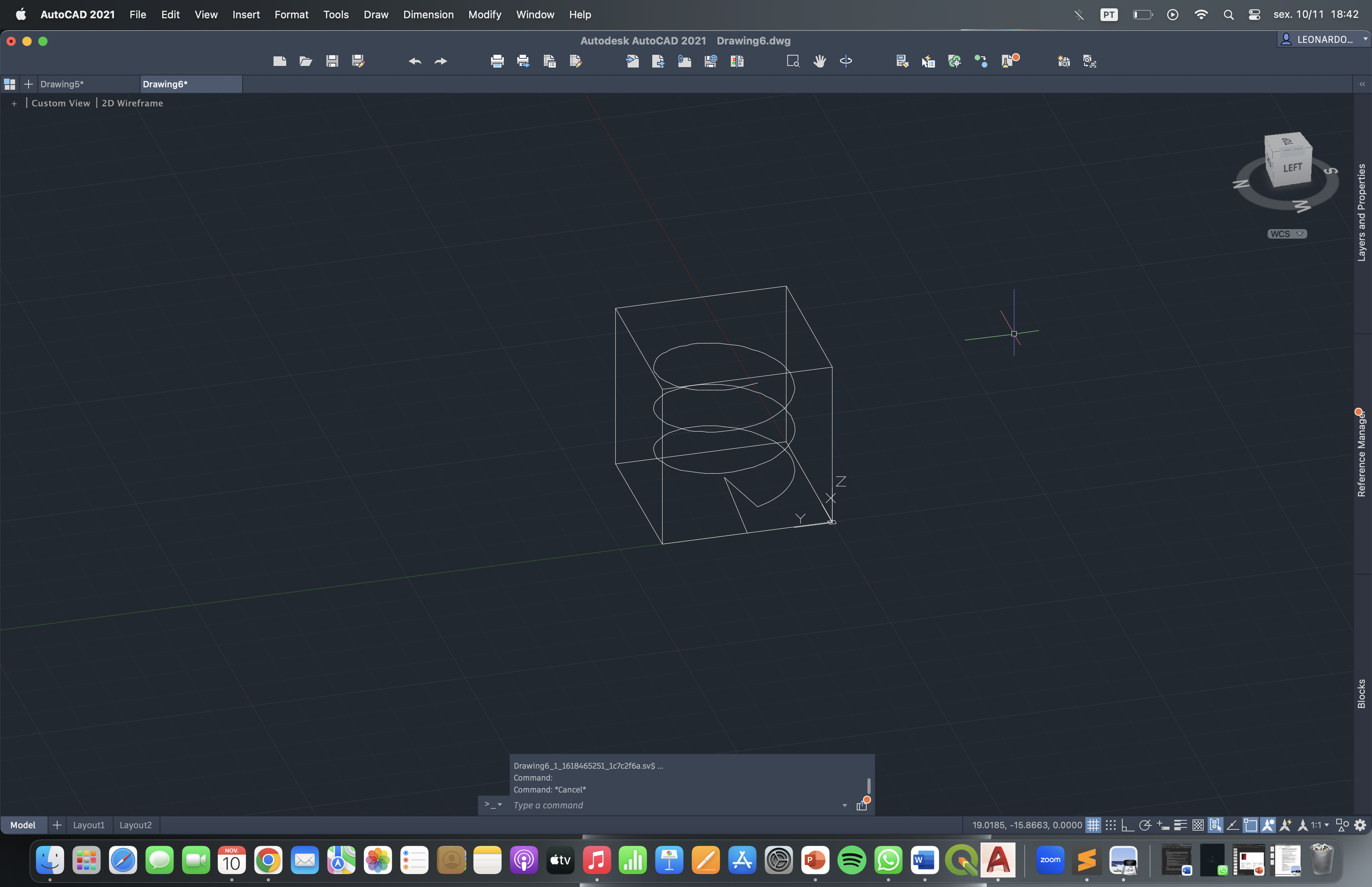Image resolution: width=1372 pixels, height=887 pixels.
Task: Attach a reference with paperclip folder icon
Action: coord(684,61)
